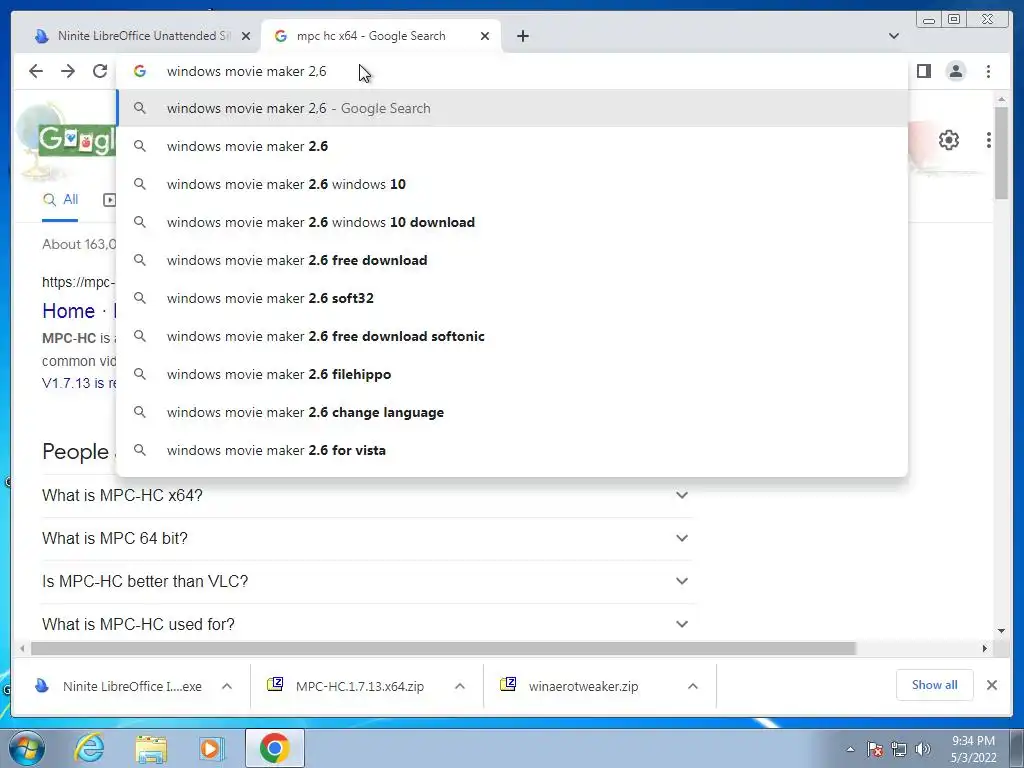Show hidden system tray icons

[850, 749]
